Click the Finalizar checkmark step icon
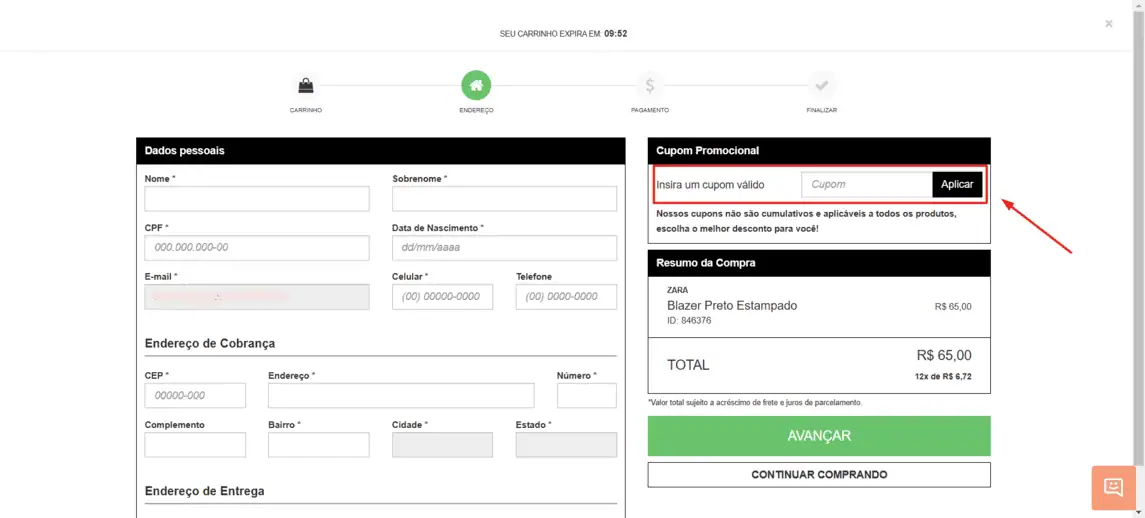The height and width of the screenshot is (518, 1145). click(x=822, y=86)
